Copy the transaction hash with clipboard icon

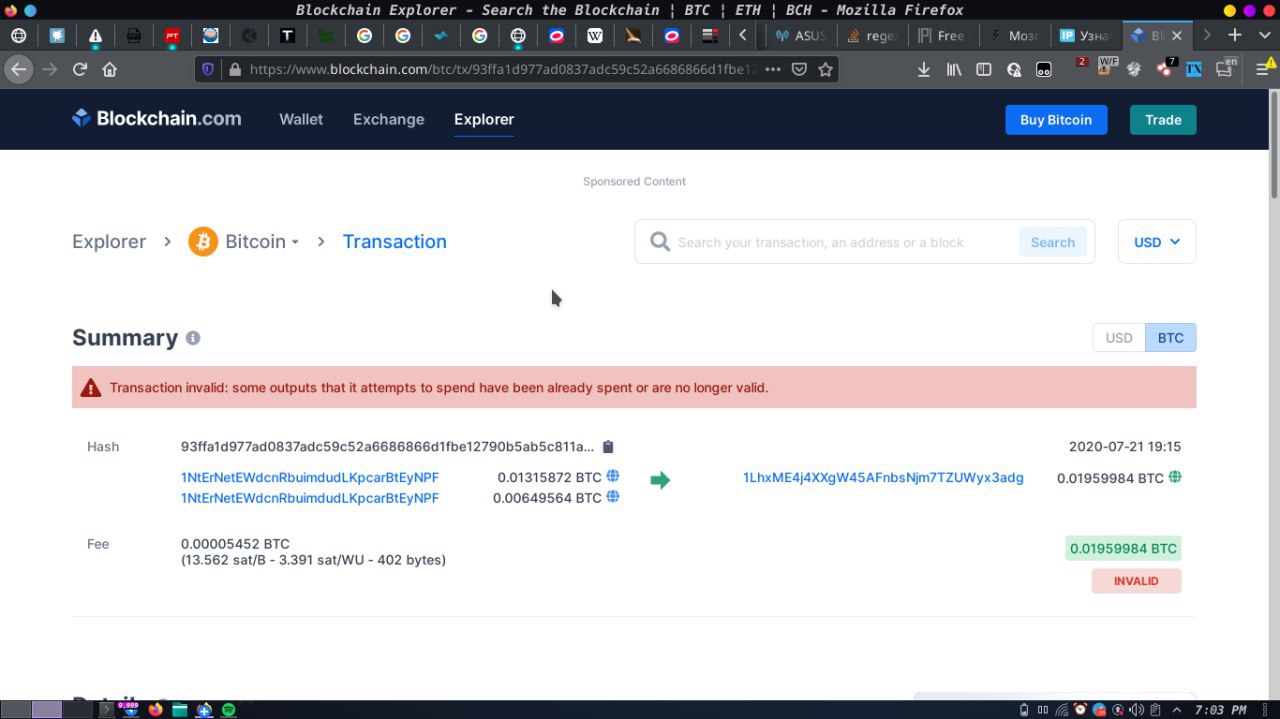(608, 447)
